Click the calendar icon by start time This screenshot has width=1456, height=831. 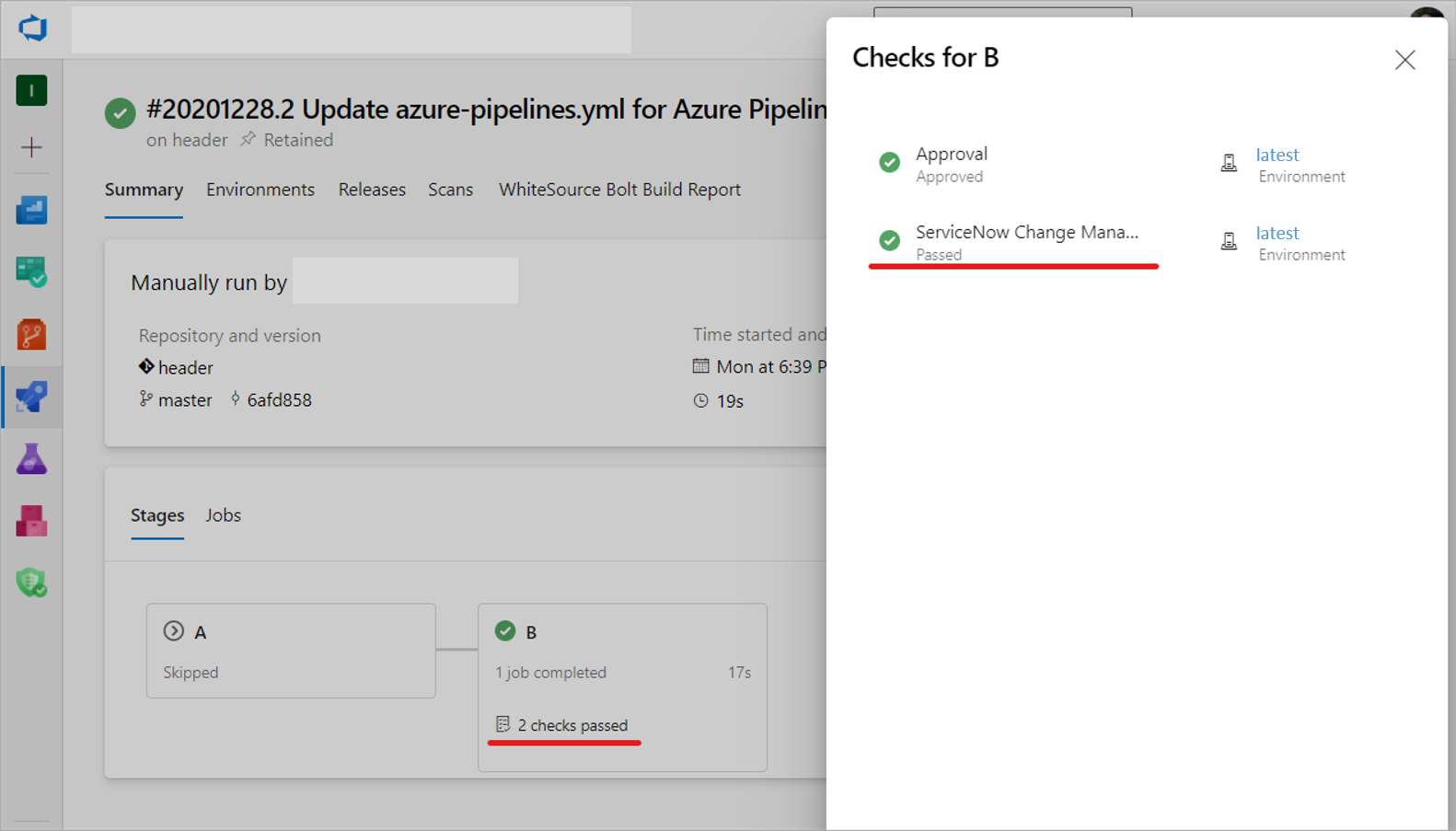pyautogui.click(x=700, y=365)
